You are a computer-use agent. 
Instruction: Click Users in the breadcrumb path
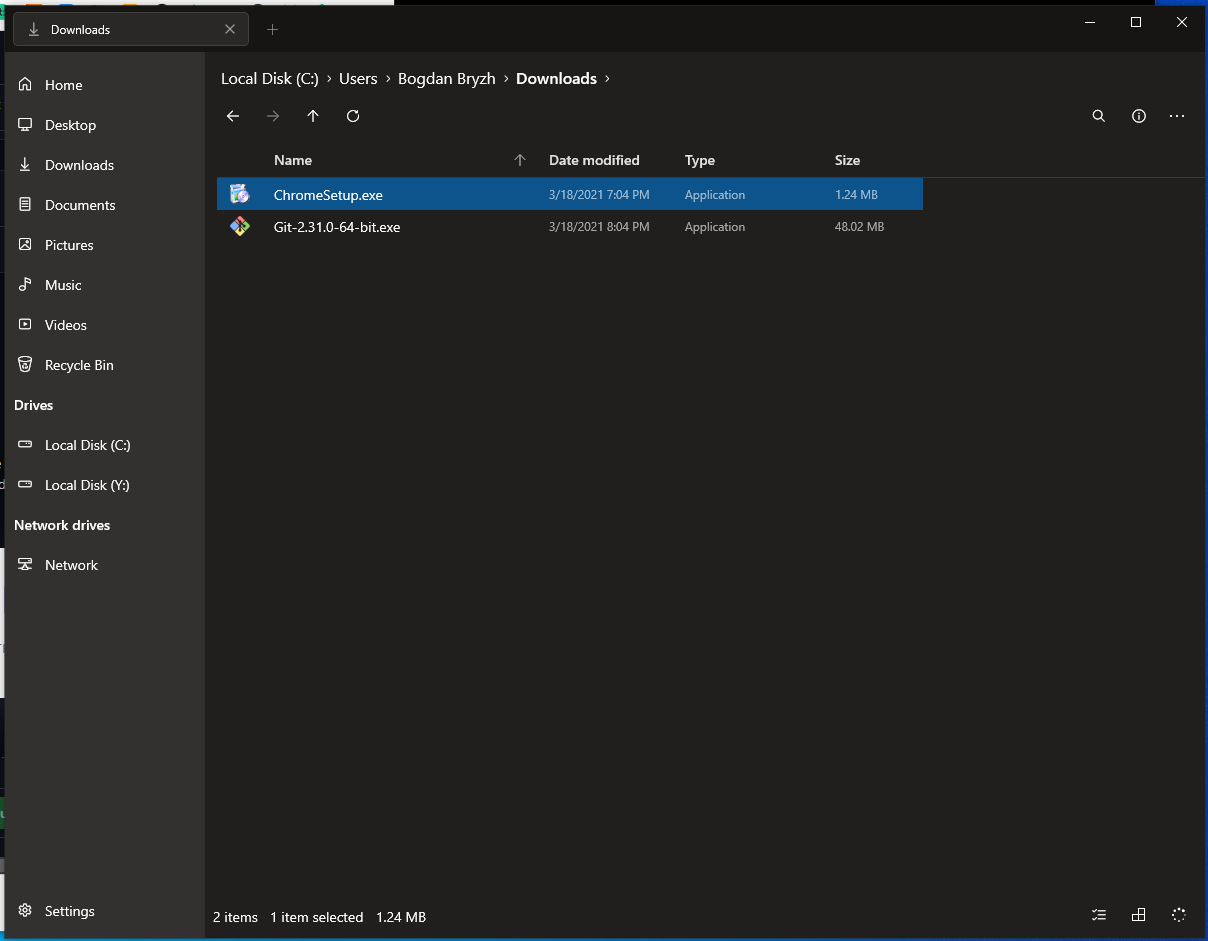coord(358,79)
